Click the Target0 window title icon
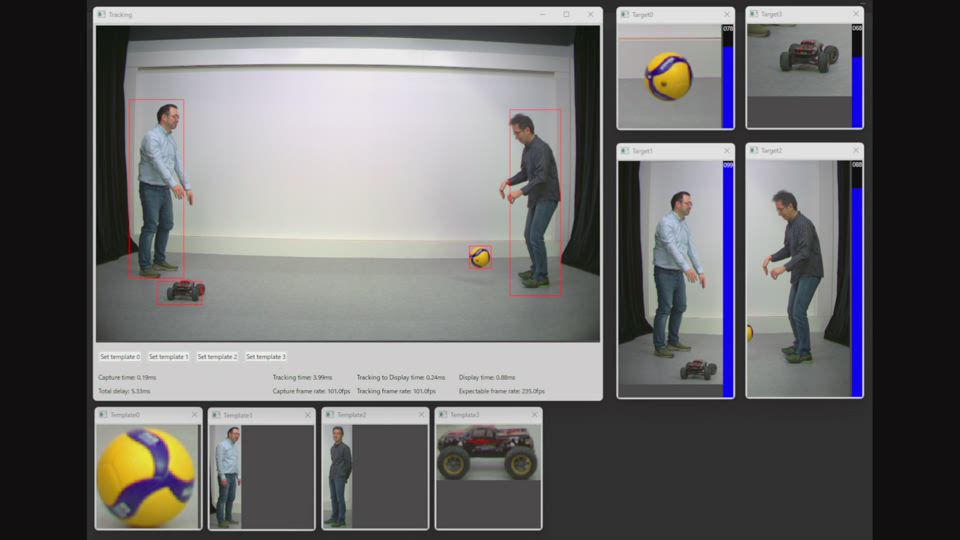 point(625,15)
